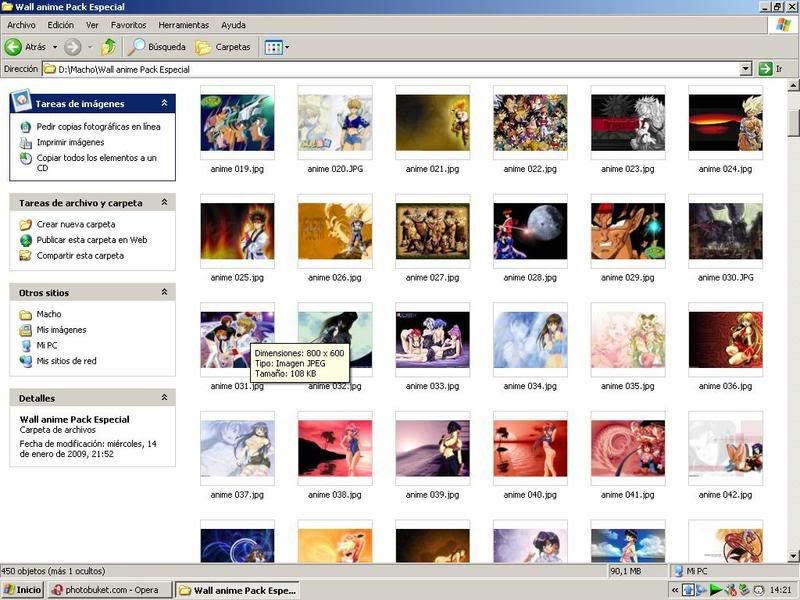Click the folder icon in address bar
This screenshot has width=800, height=600.
click(x=49, y=69)
